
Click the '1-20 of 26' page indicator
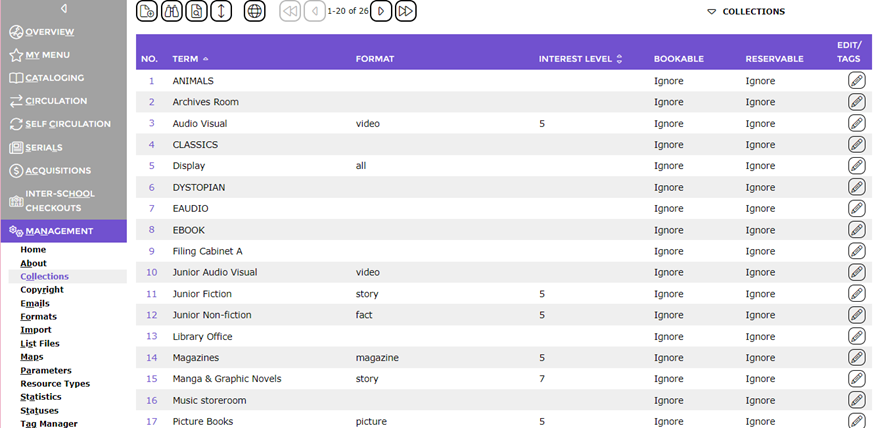(x=347, y=11)
